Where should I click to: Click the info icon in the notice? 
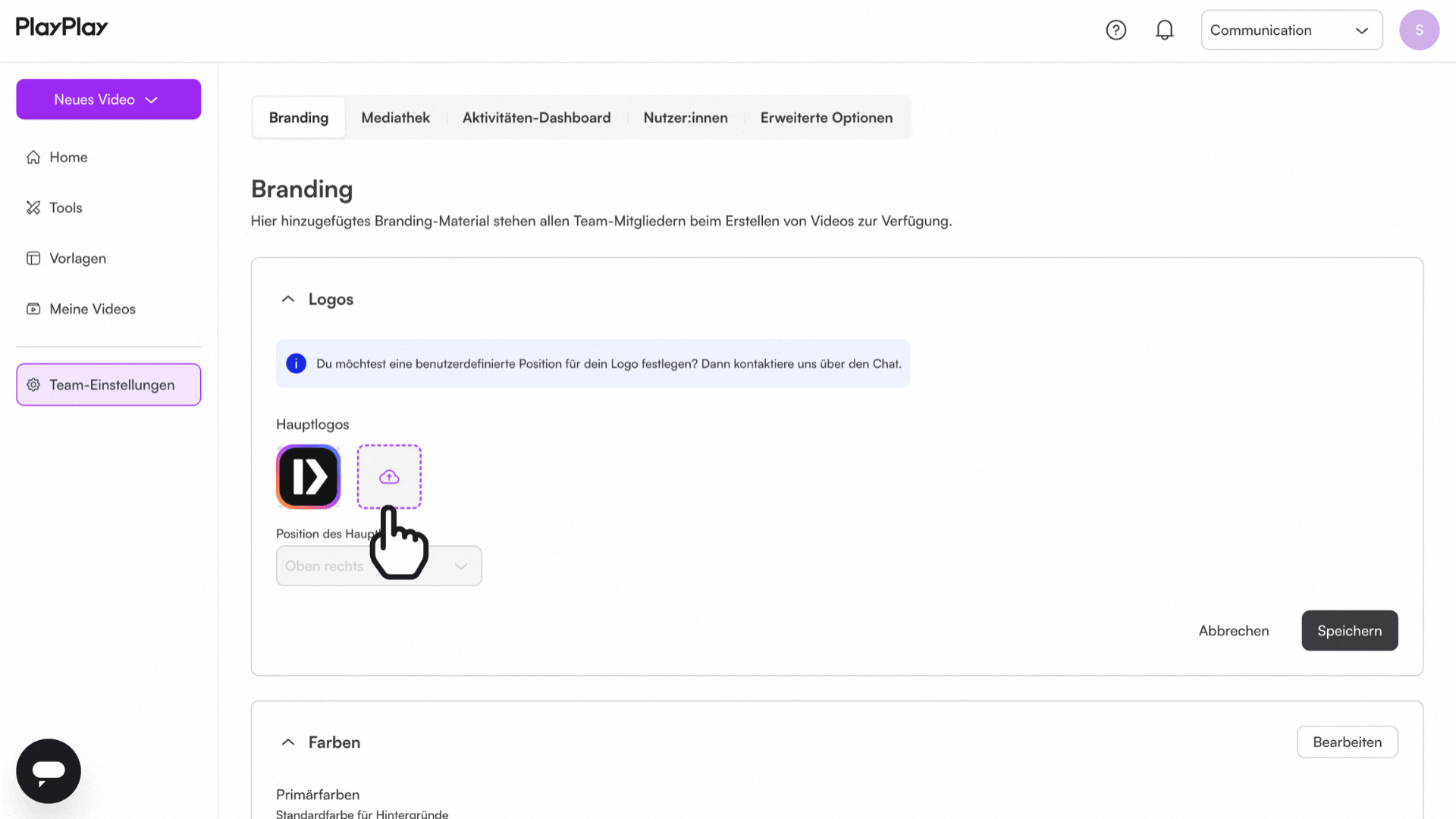[x=296, y=363]
